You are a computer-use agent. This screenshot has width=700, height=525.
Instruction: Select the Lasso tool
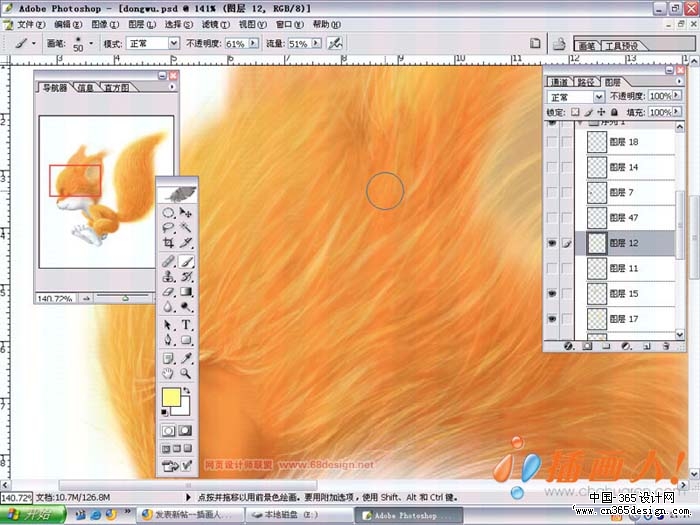coord(168,228)
